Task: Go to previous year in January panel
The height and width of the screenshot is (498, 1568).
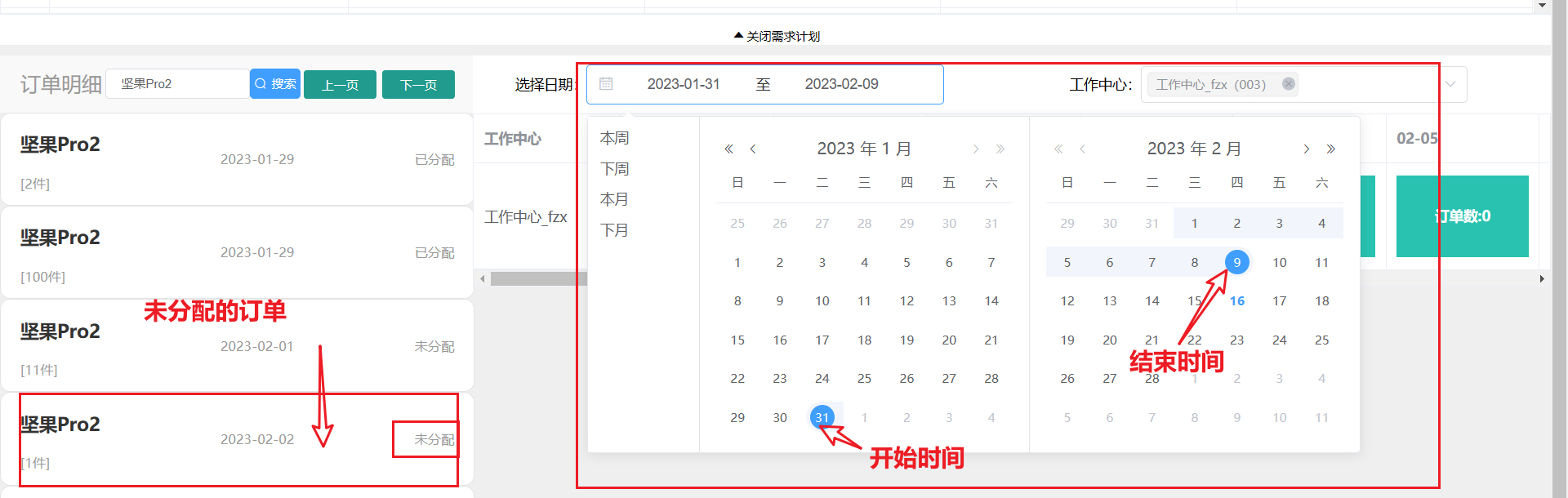Action: (x=728, y=149)
